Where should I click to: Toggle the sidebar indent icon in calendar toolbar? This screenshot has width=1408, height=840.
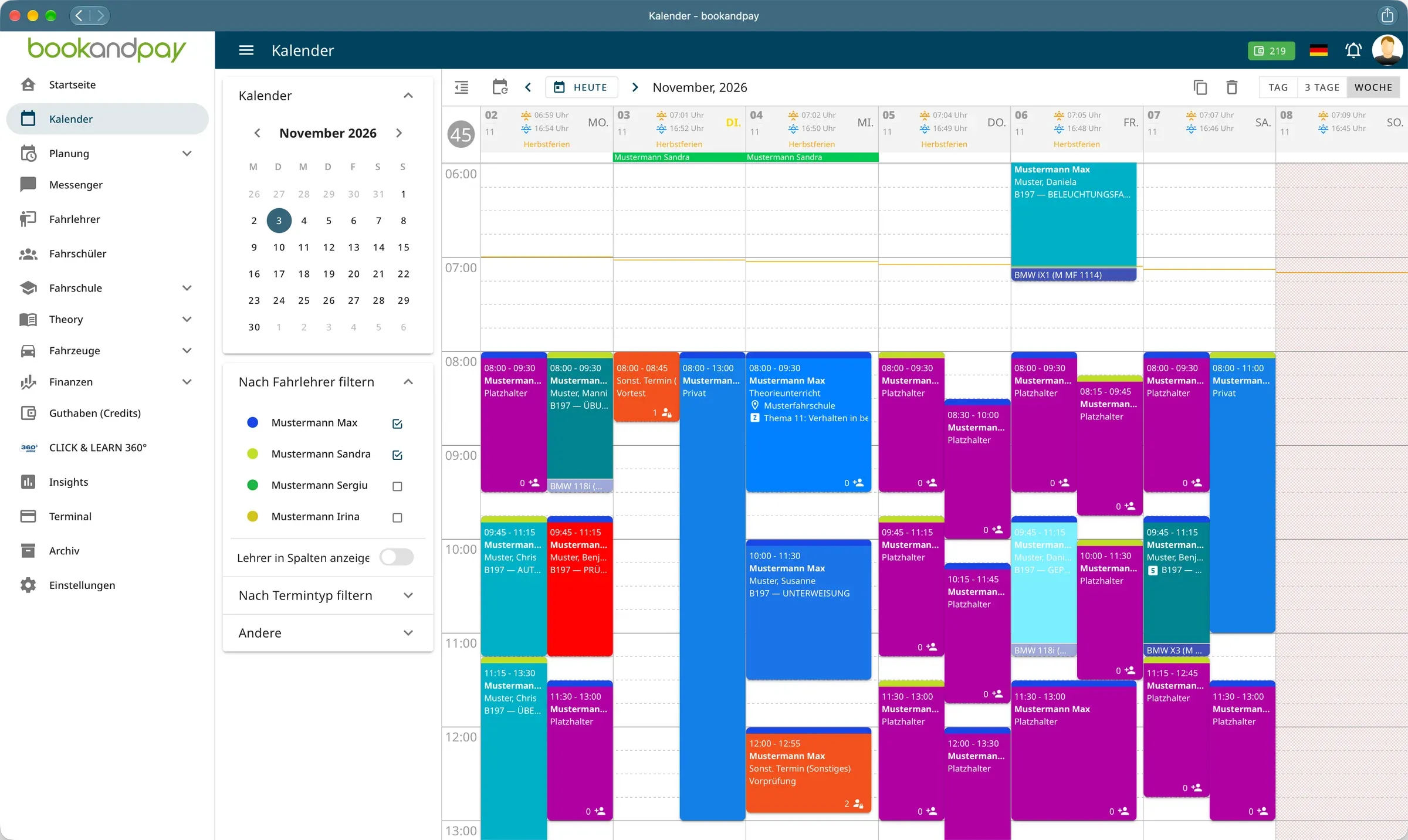(x=462, y=87)
